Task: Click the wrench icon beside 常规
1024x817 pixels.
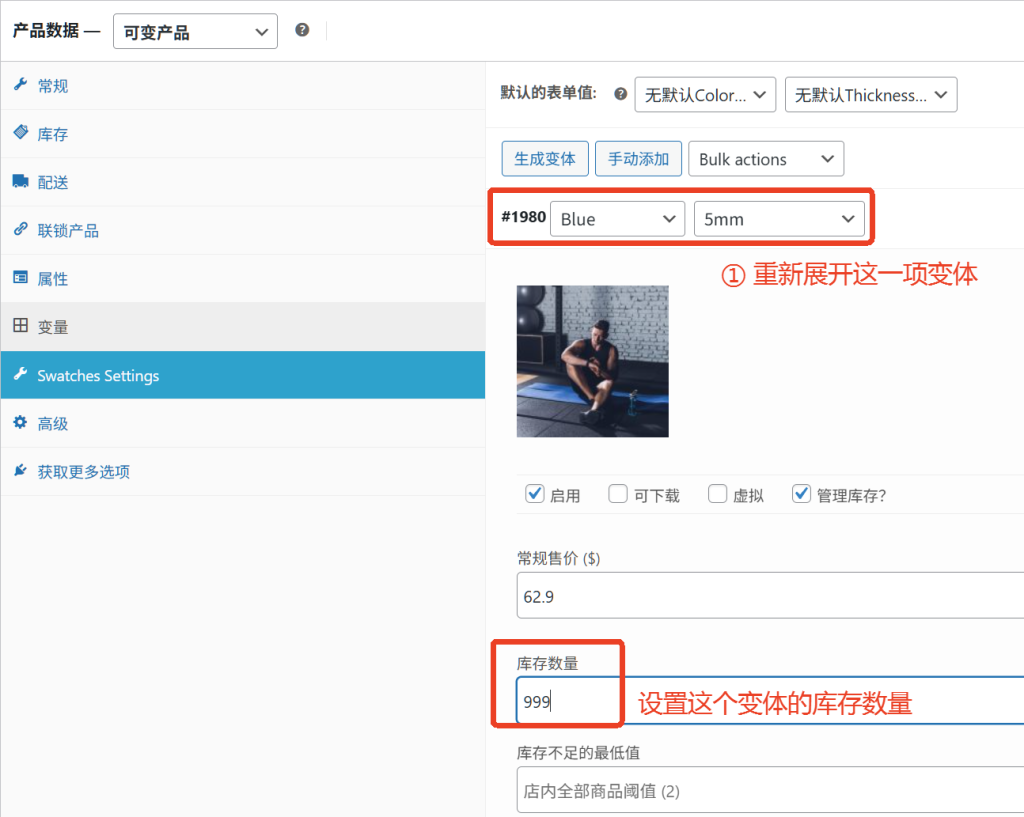Action: [20, 86]
